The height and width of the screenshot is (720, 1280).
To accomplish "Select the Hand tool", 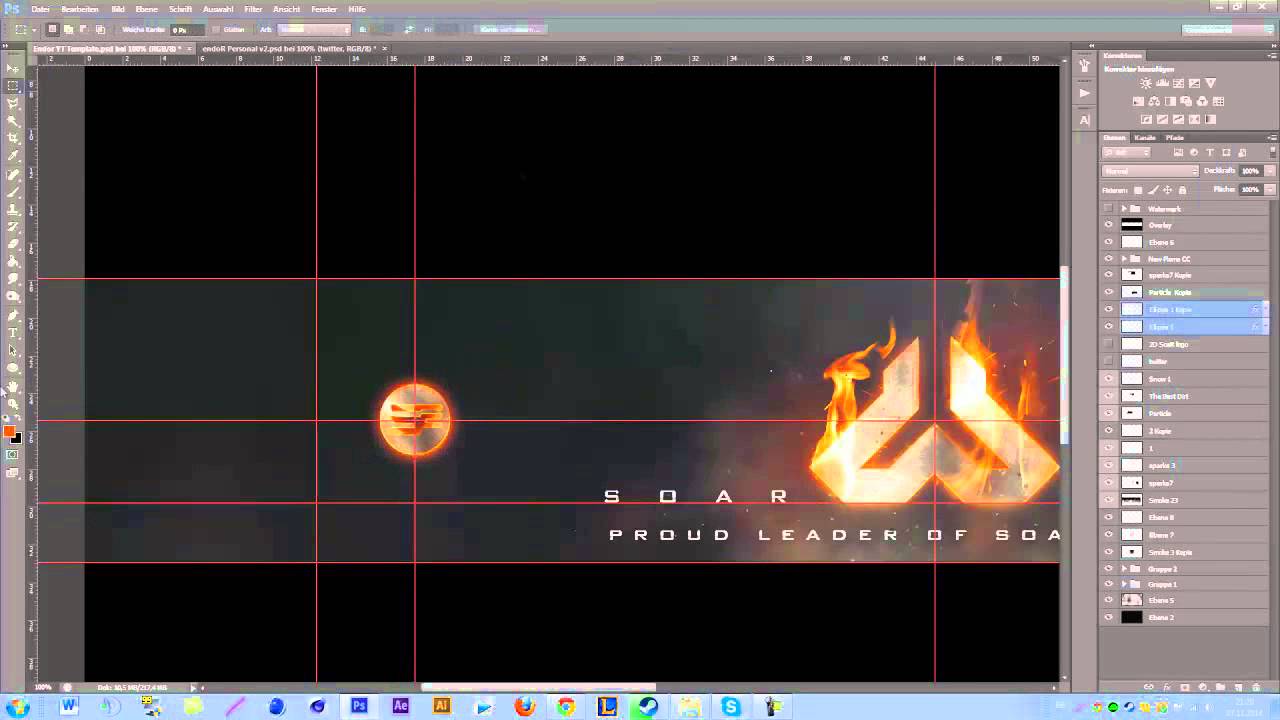I will 13,386.
